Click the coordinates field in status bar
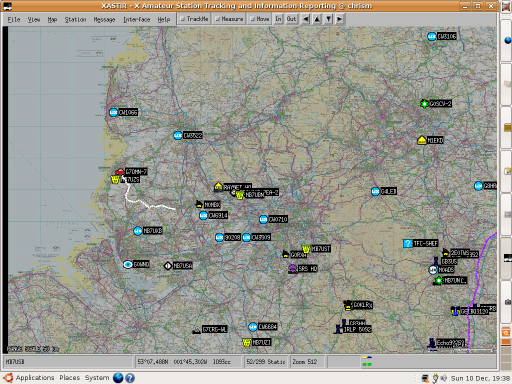This screenshot has width=512, height=384. [189, 362]
